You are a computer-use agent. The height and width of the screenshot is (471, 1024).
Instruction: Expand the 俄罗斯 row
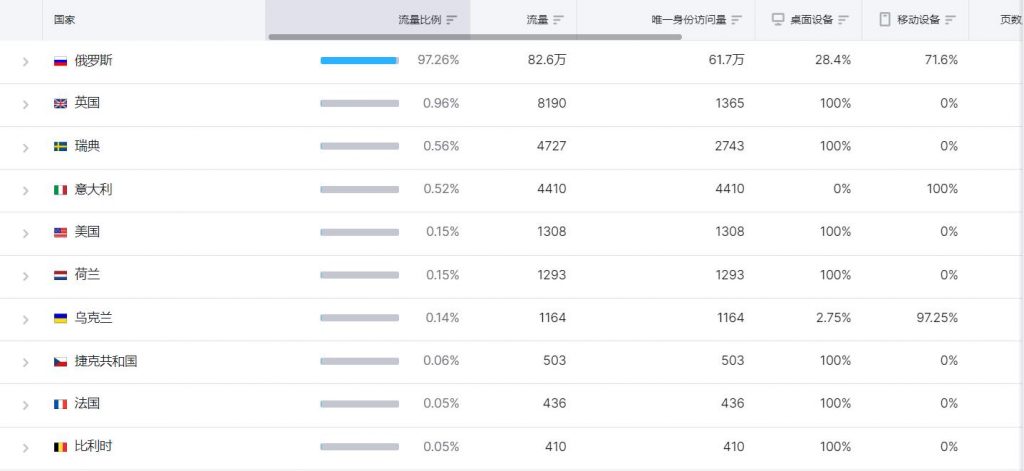tap(25, 61)
